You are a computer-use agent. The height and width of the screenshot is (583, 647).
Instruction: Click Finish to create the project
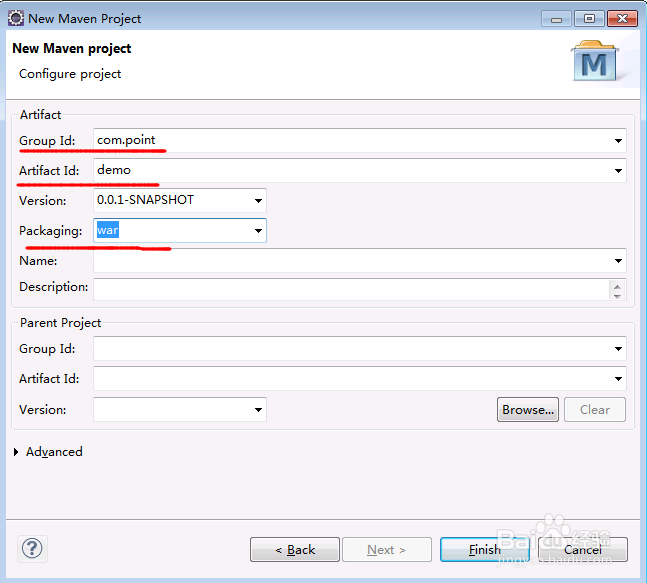pyautogui.click(x=484, y=550)
